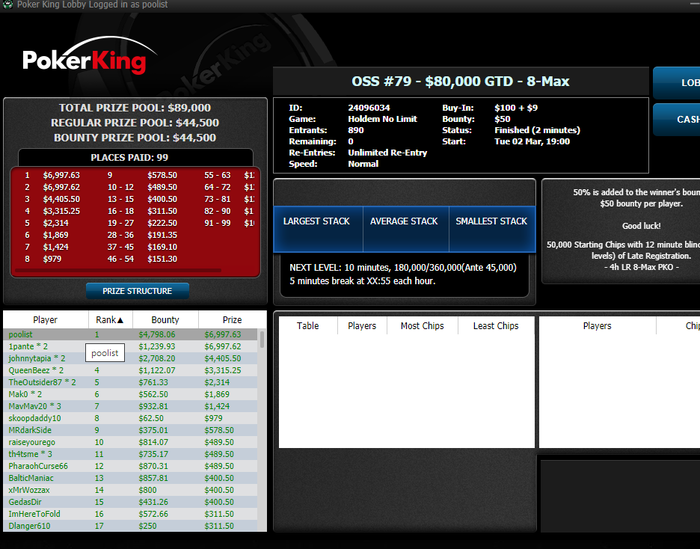Viewport: 700px width, 549px height.
Task: Click the $2,708.20 bounty cell
Action: click(x=157, y=358)
